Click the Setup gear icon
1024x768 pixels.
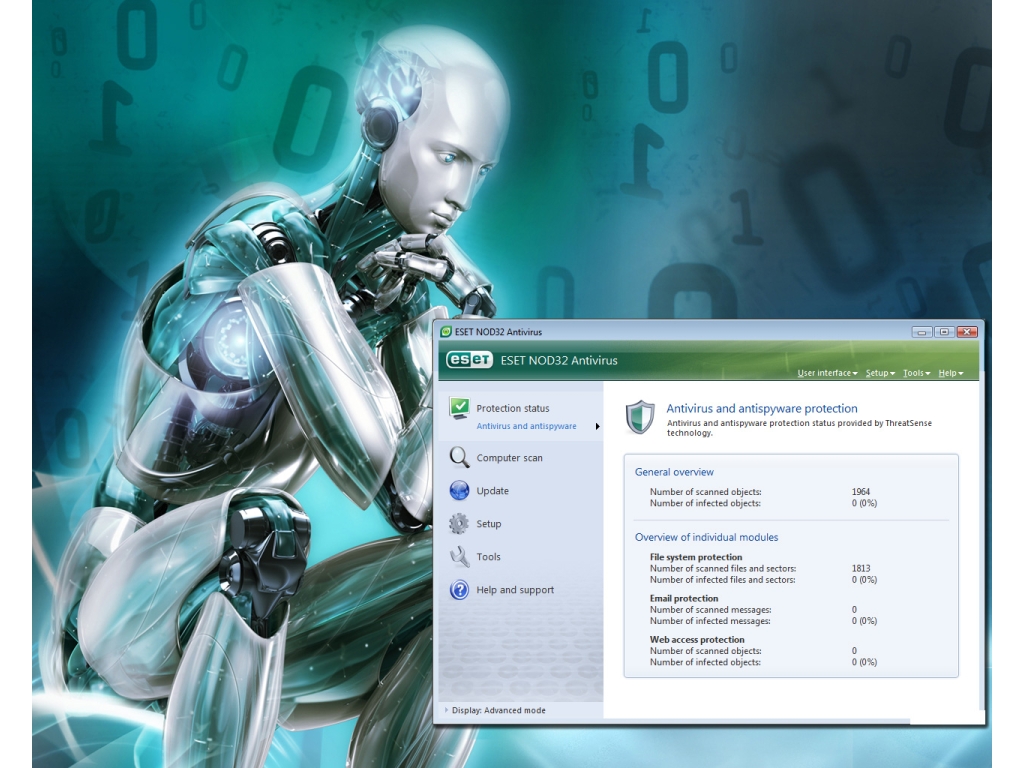460,524
